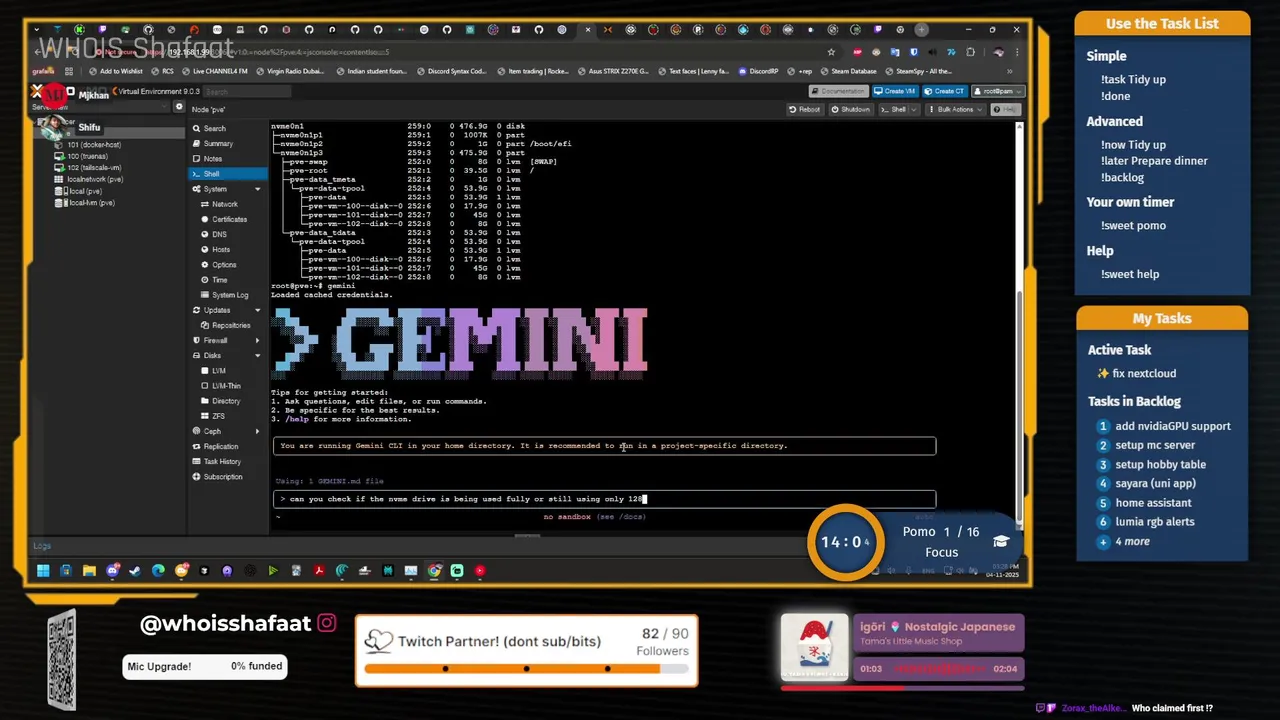1280x720 pixels.
Task: Select local-lvm (pve) storage
Action: [92, 203]
